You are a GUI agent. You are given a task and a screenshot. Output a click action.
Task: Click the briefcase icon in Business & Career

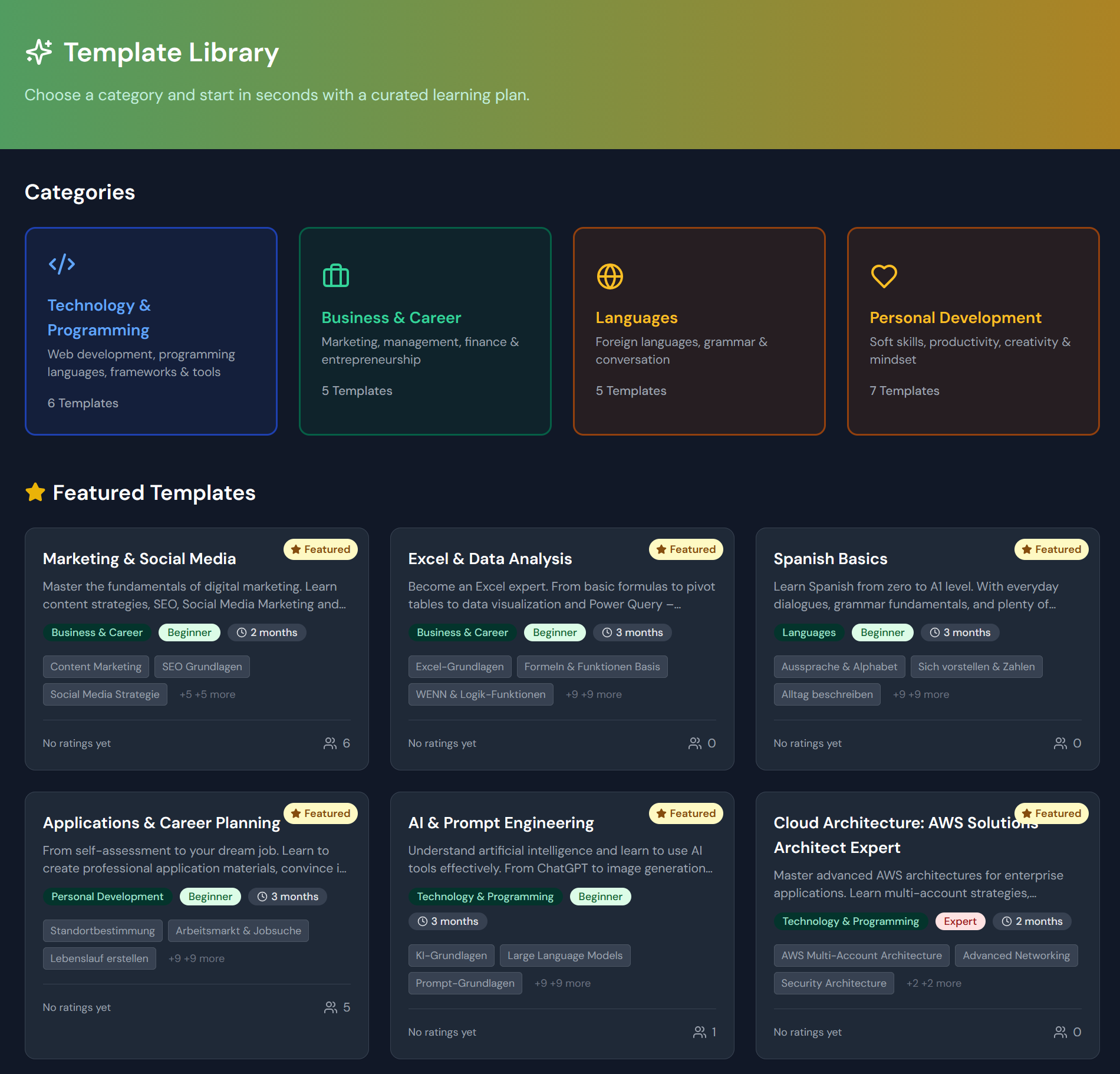(x=335, y=276)
